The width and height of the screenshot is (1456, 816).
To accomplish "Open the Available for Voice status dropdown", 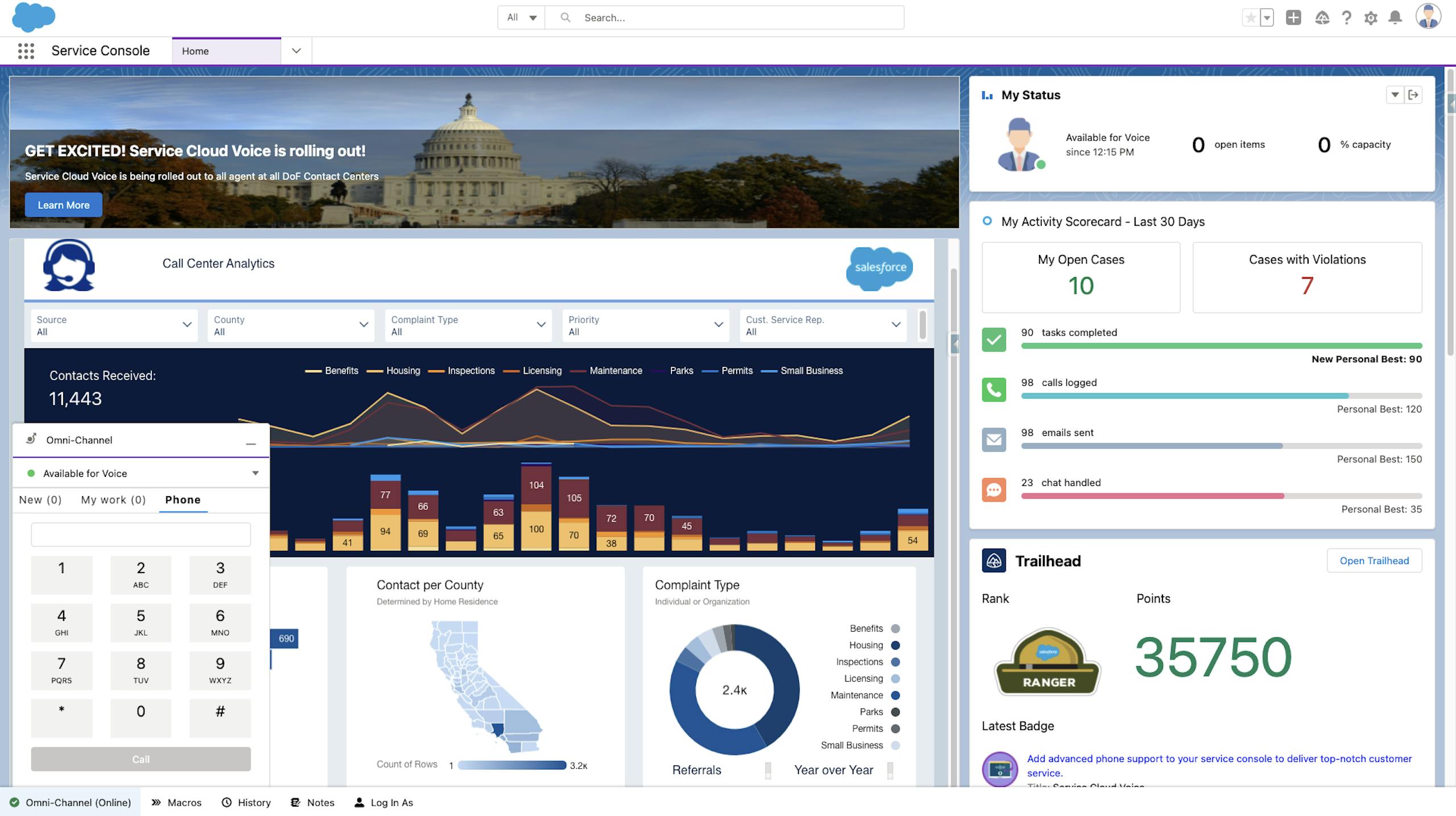I will pyautogui.click(x=255, y=473).
